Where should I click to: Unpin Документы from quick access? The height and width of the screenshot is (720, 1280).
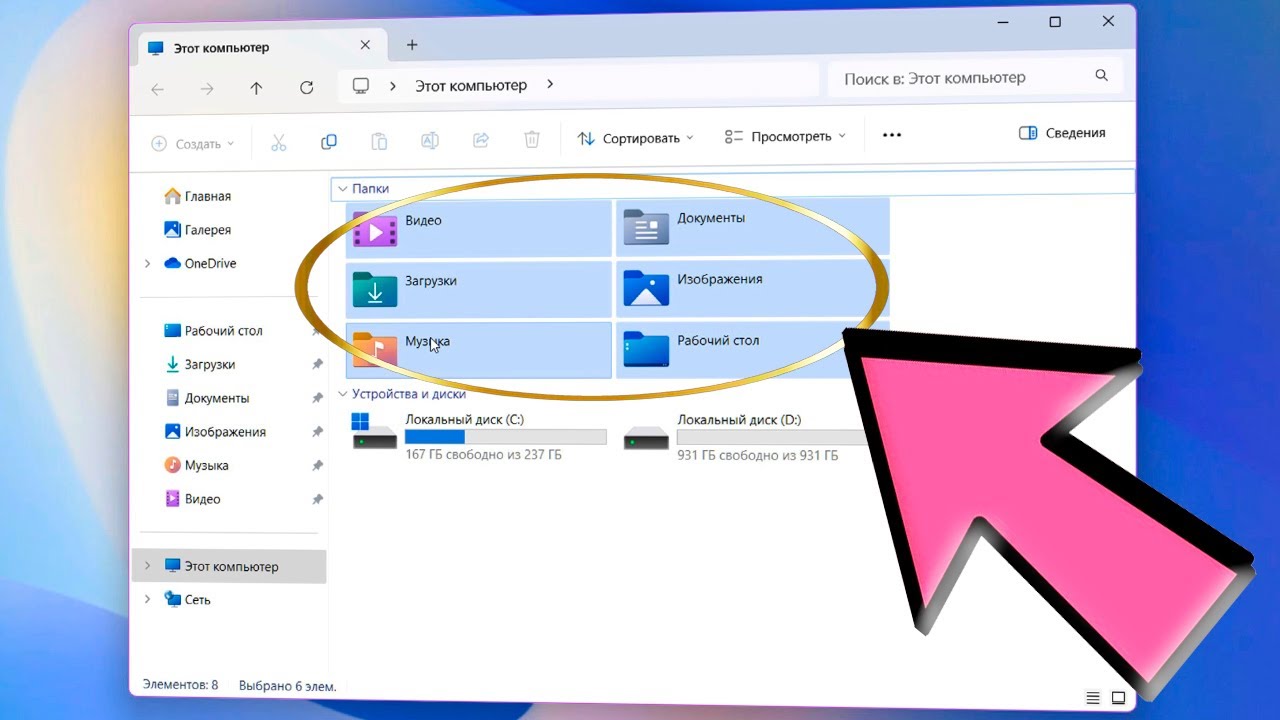point(317,398)
